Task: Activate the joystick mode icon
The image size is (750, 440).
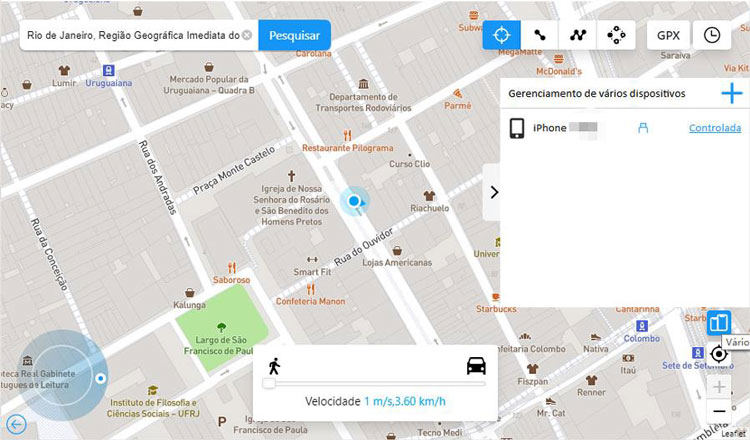Action: (616, 34)
